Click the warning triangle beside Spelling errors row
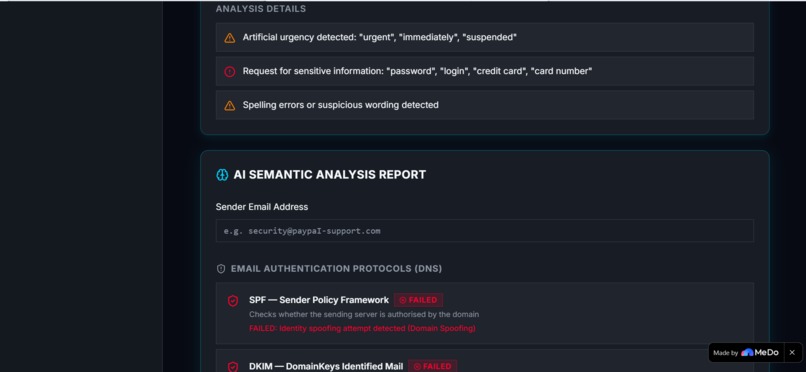 click(x=230, y=105)
